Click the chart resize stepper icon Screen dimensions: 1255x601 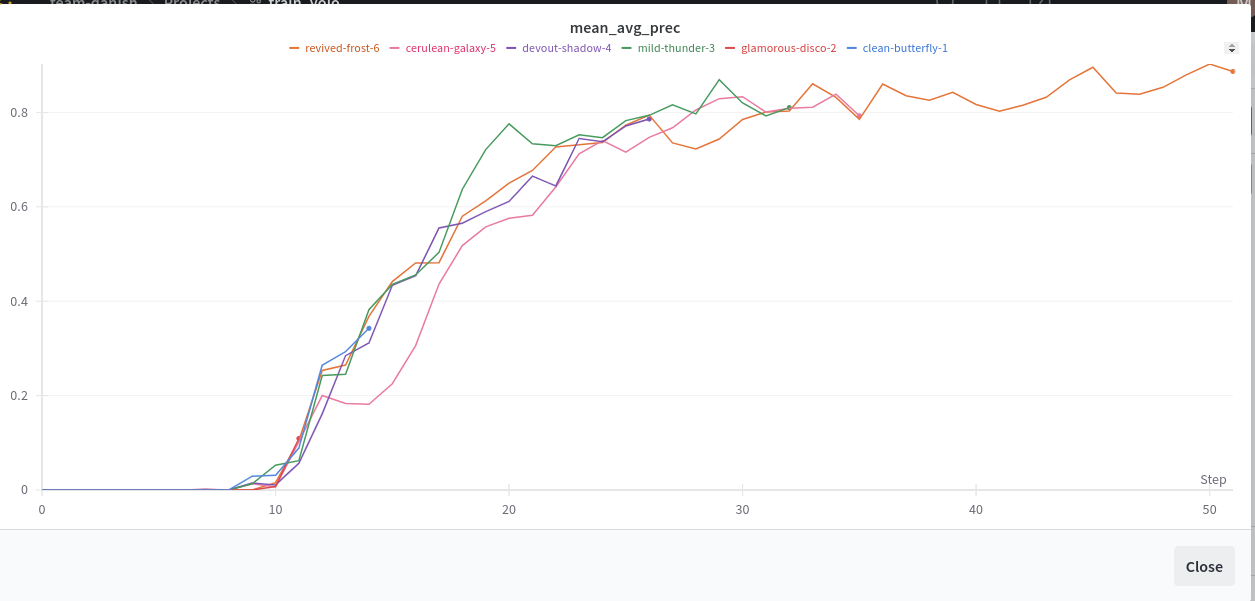pyautogui.click(x=1230, y=48)
